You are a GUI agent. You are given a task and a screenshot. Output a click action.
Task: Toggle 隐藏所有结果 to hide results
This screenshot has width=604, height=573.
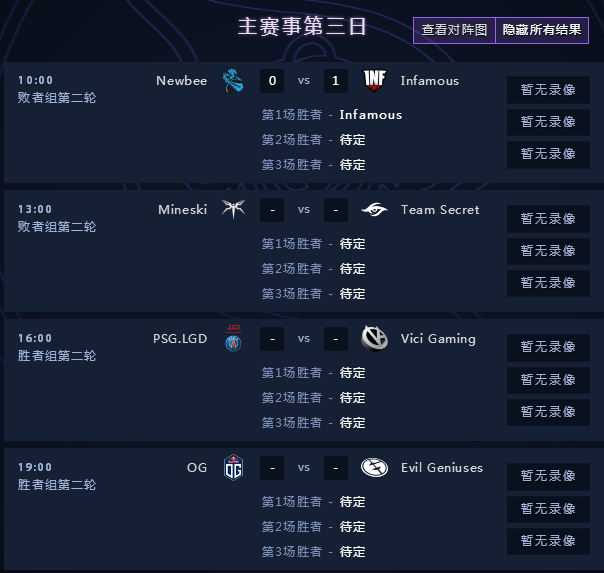click(x=542, y=30)
